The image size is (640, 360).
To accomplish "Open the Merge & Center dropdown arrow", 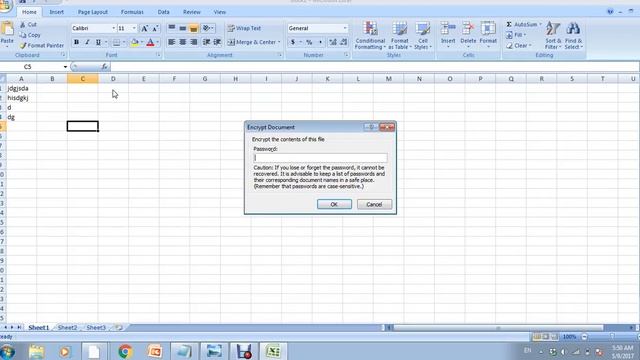I will (x=279, y=42).
